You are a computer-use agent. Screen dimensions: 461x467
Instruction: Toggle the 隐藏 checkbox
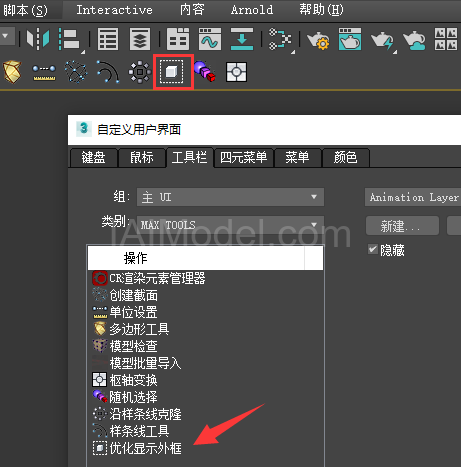coord(373,249)
